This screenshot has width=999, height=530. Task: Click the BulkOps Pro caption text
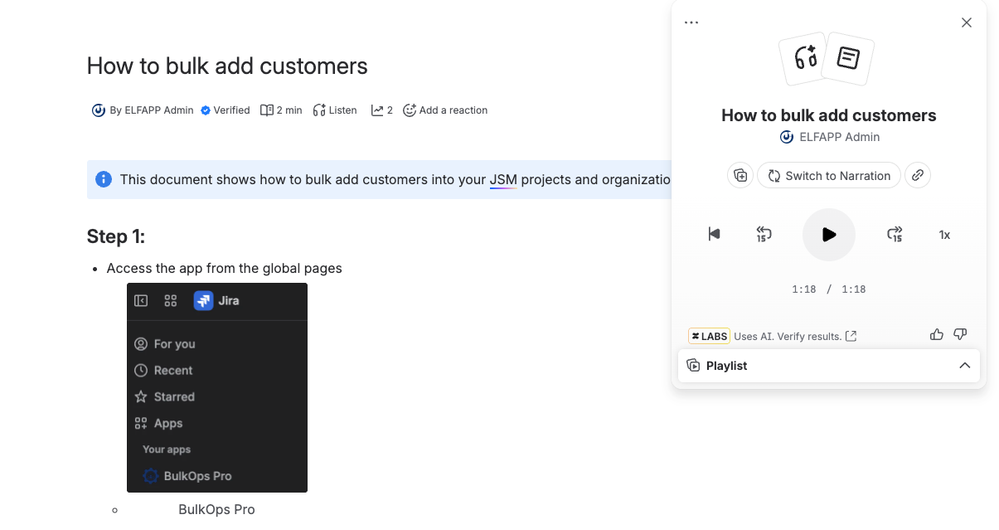click(x=217, y=510)
